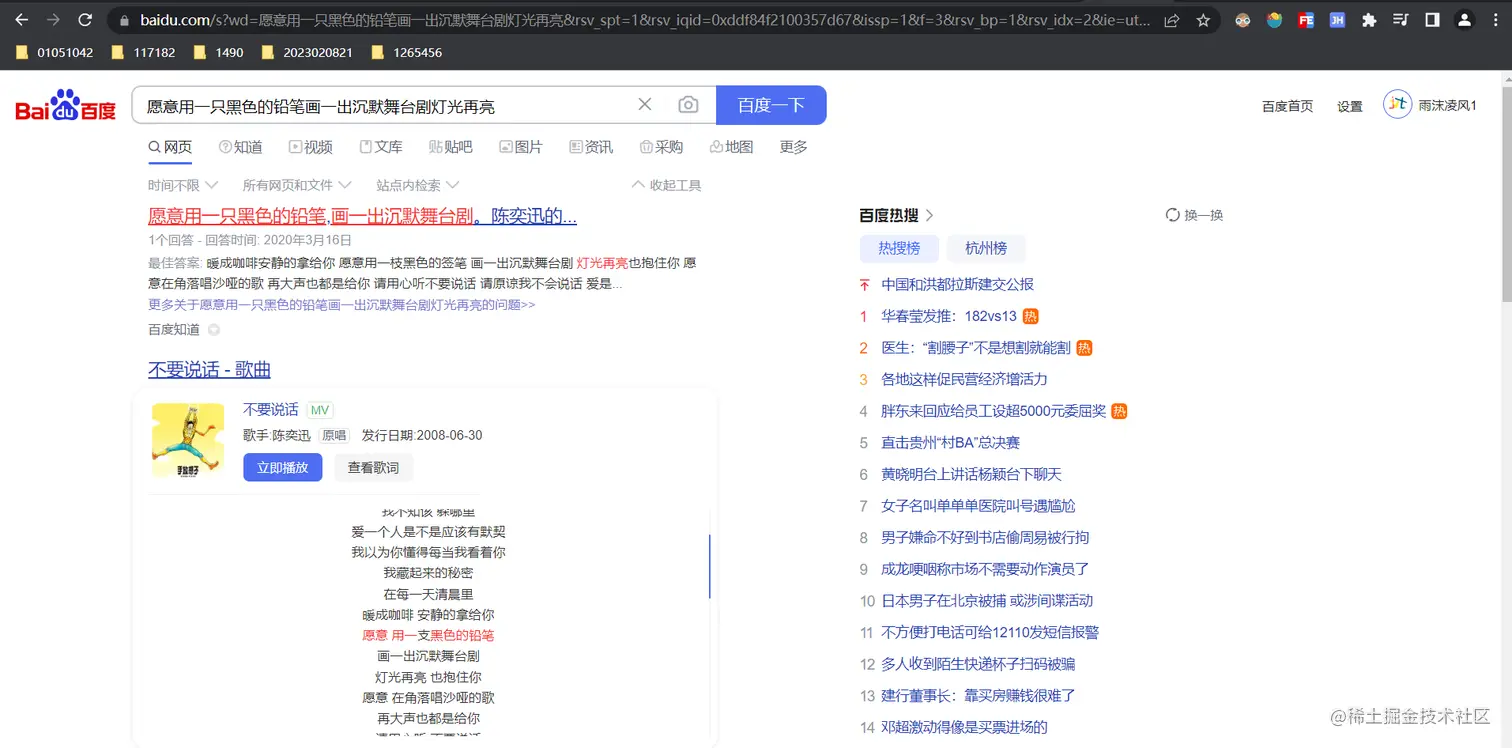The height and width of the screenshot is (748, 1512).
Task: Open the 1490 bookmark folder
Action: (218, 52)
